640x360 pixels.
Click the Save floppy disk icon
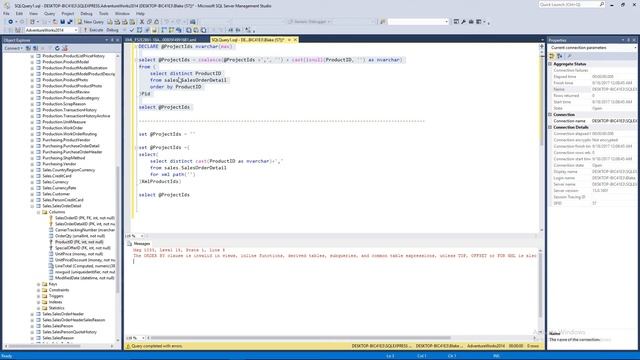[62, 22]
